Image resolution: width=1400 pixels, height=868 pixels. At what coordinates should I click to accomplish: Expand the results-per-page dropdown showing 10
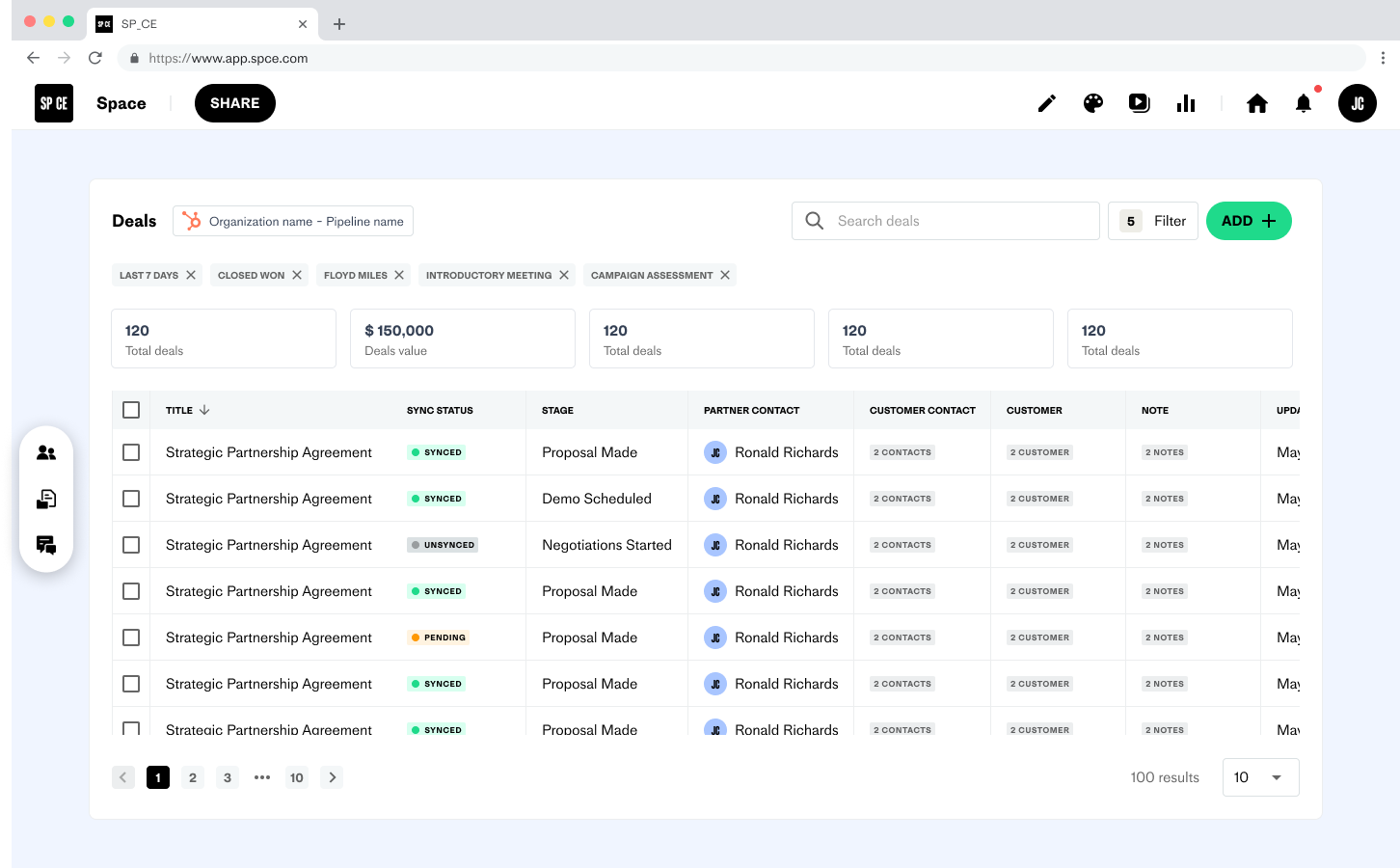point(1260,777)
